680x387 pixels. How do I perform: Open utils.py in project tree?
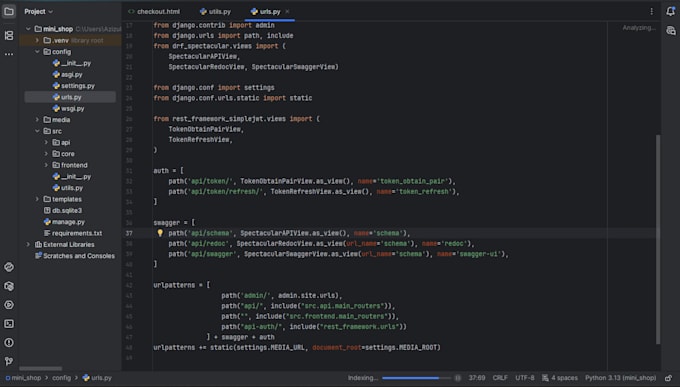coord(67,188)
